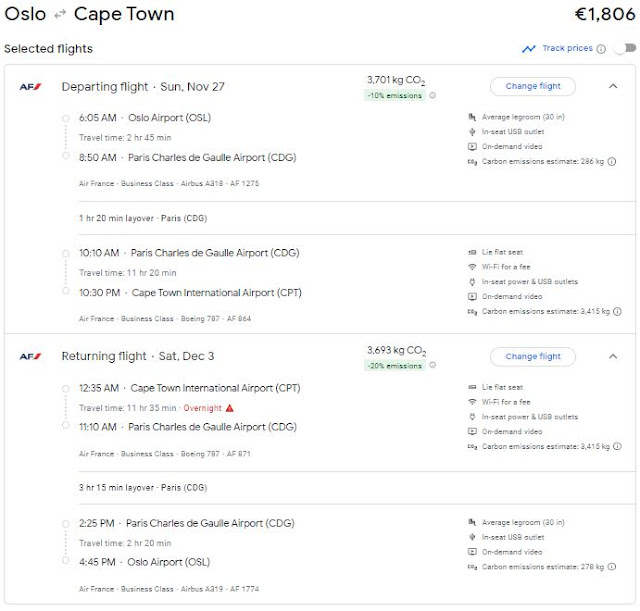Open info for 286 kg emissions estimate
The height and width of the screenshot is (611, 640).
coord(611,161)
